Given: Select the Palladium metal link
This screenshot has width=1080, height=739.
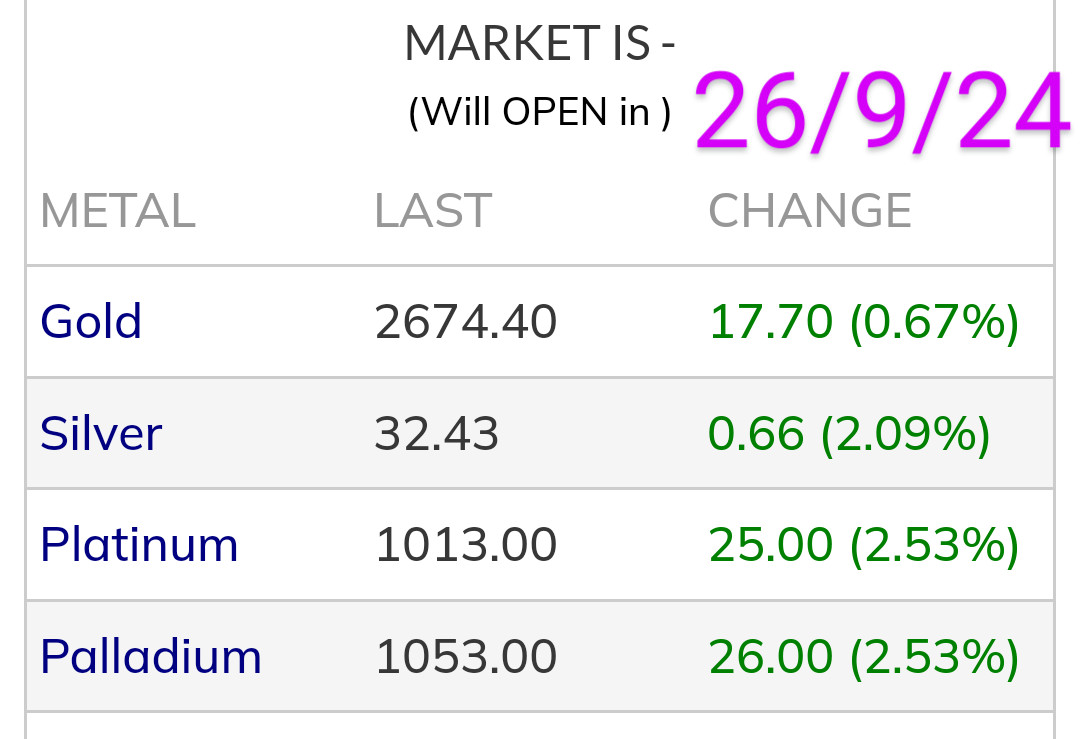Looking at the screenshot, I should point(151,657).
